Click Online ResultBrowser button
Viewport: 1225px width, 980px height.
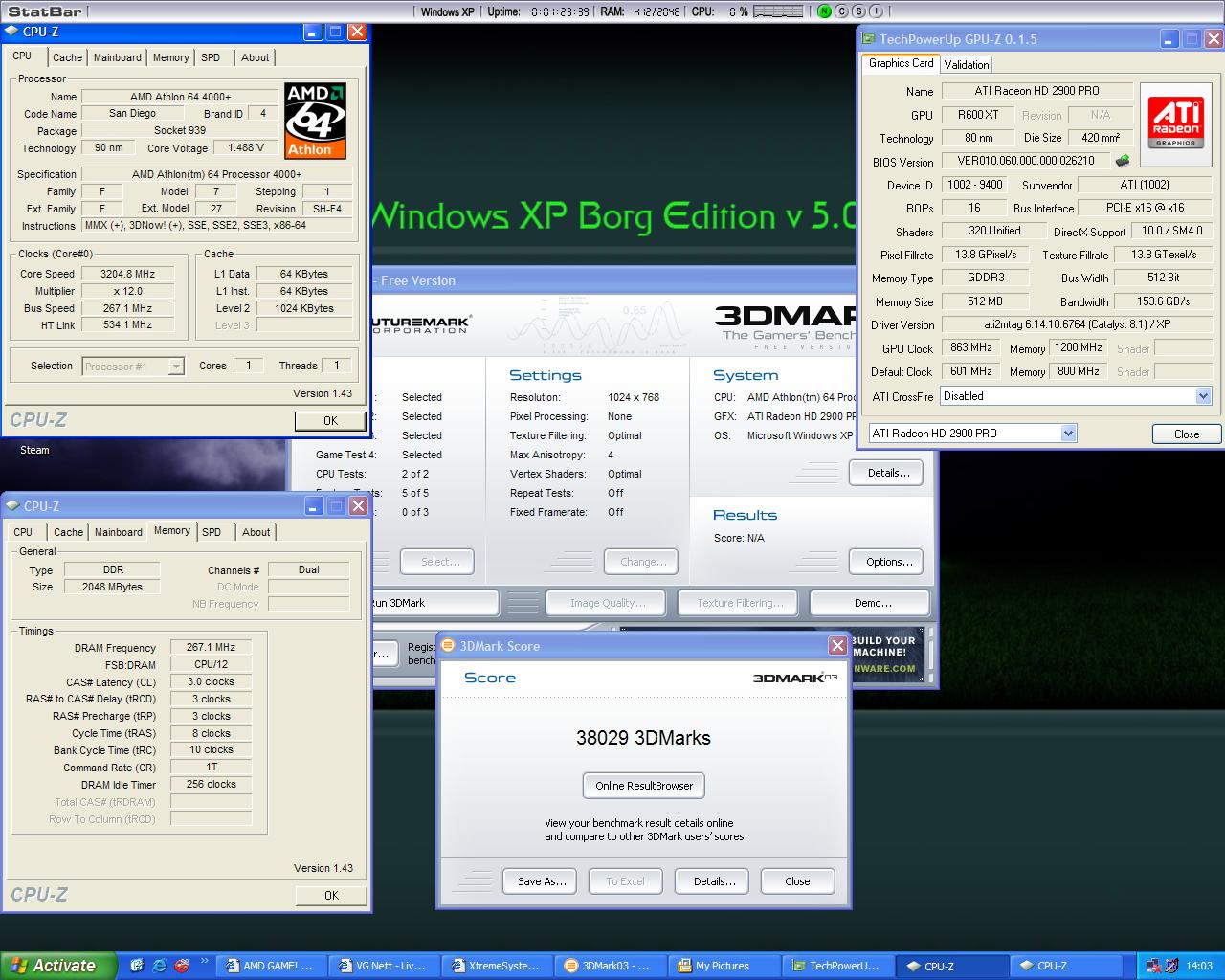(644, 786)
